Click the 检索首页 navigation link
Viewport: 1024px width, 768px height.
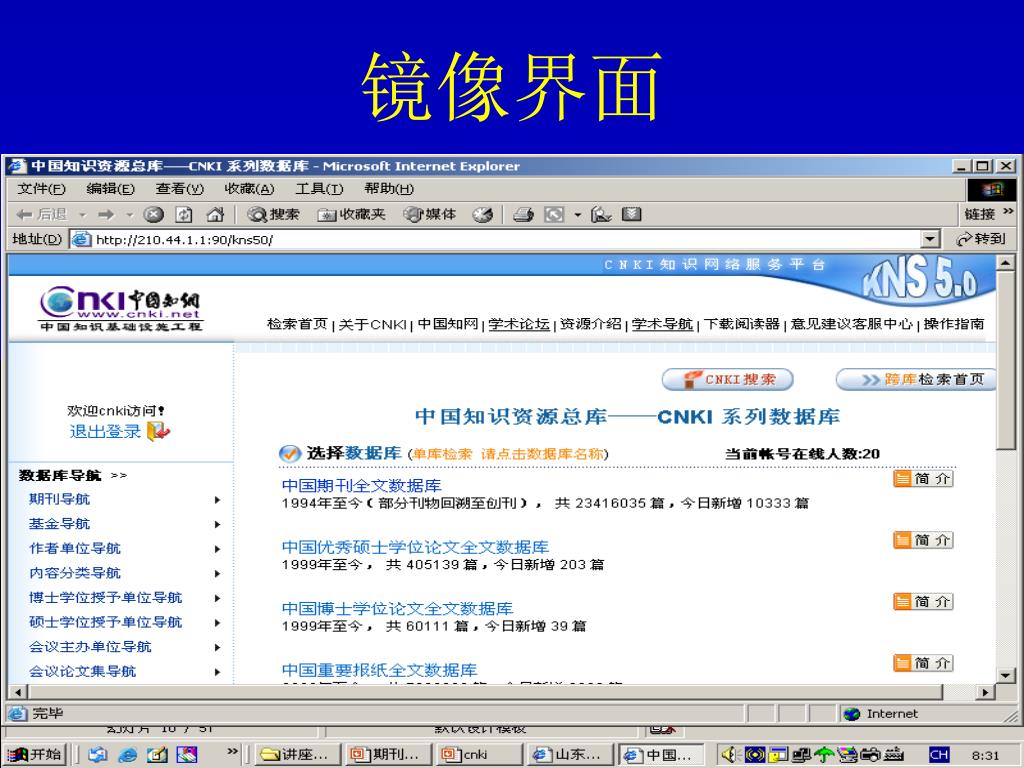297,323
